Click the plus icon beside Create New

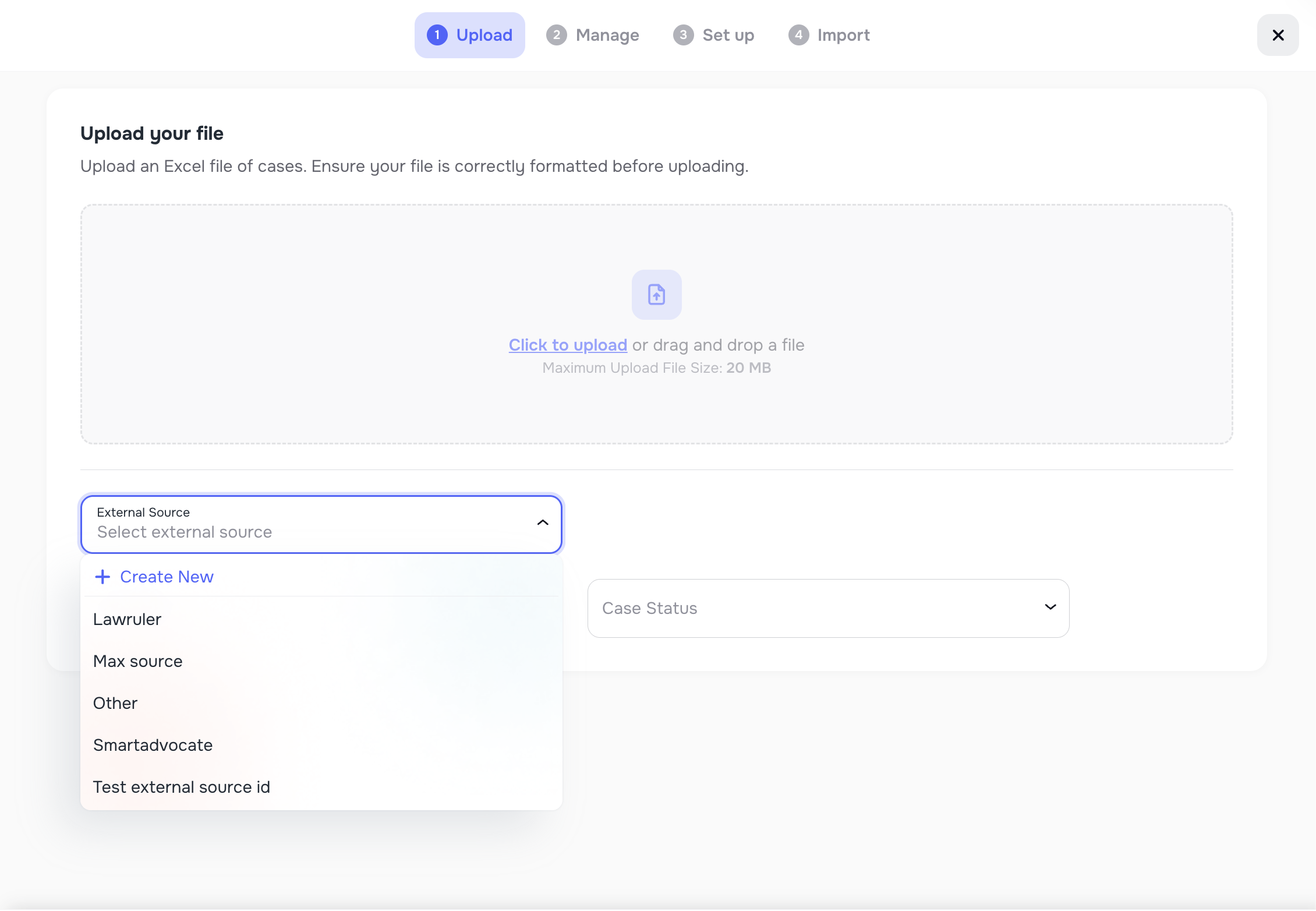pos(102,577)
